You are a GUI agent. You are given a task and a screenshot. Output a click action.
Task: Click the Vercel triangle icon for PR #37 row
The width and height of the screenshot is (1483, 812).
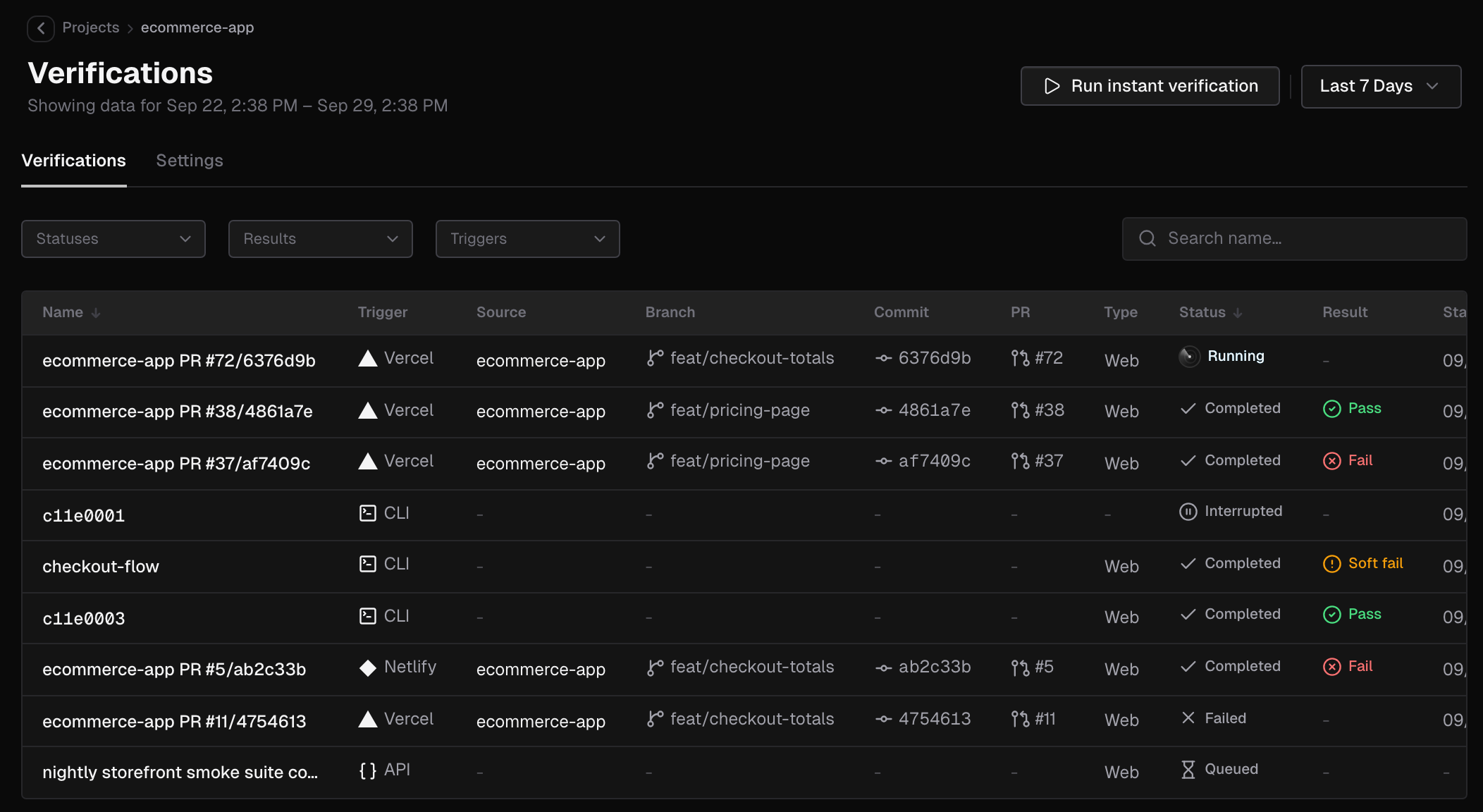368,461
